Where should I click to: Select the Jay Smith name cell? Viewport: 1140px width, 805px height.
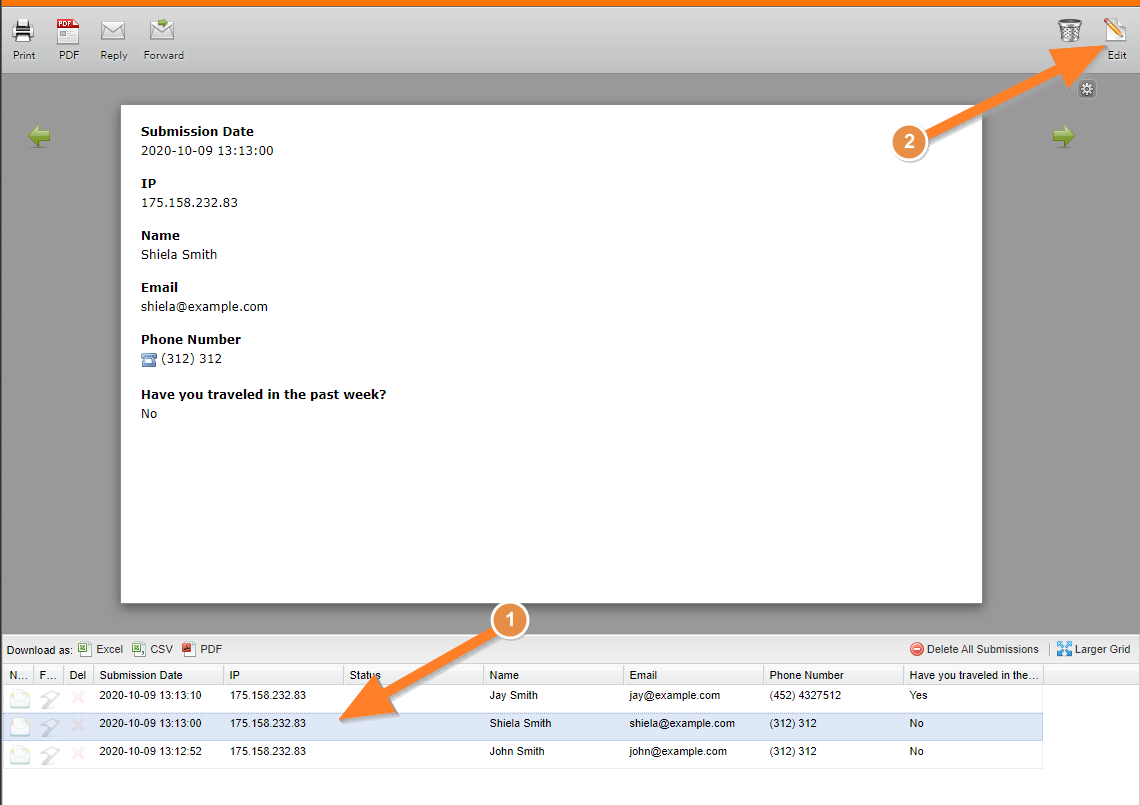[513, 695]
